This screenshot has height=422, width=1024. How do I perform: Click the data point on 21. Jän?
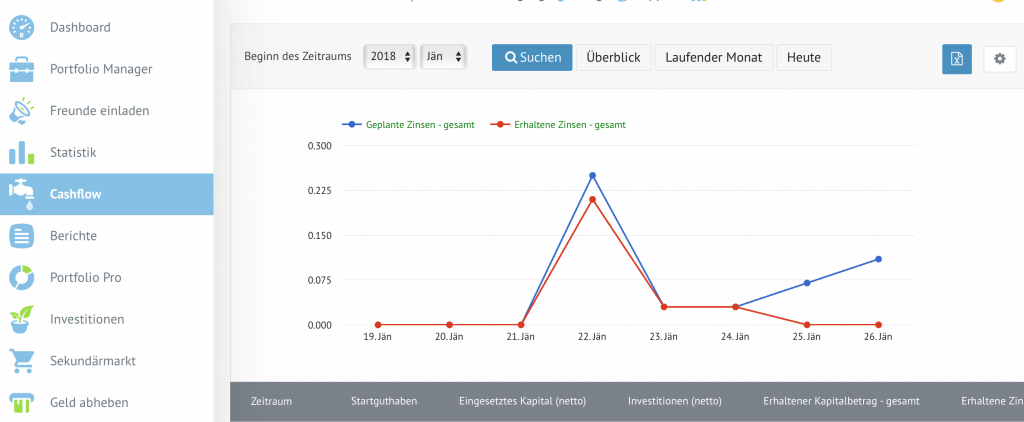pos(521,325)
